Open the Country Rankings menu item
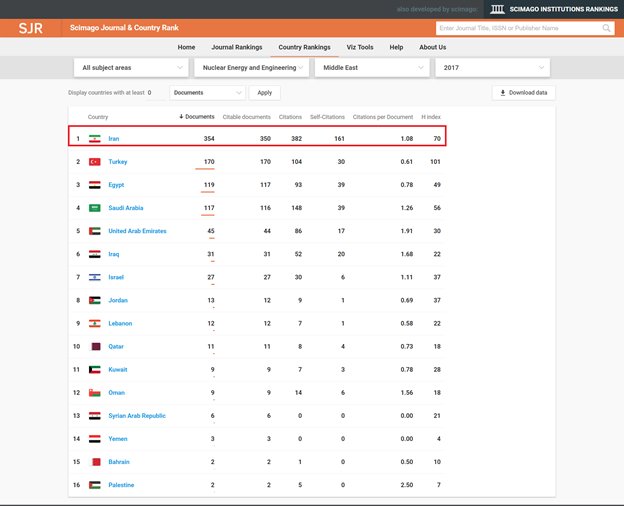The image size is (624, 506). (x=304, y=47)
